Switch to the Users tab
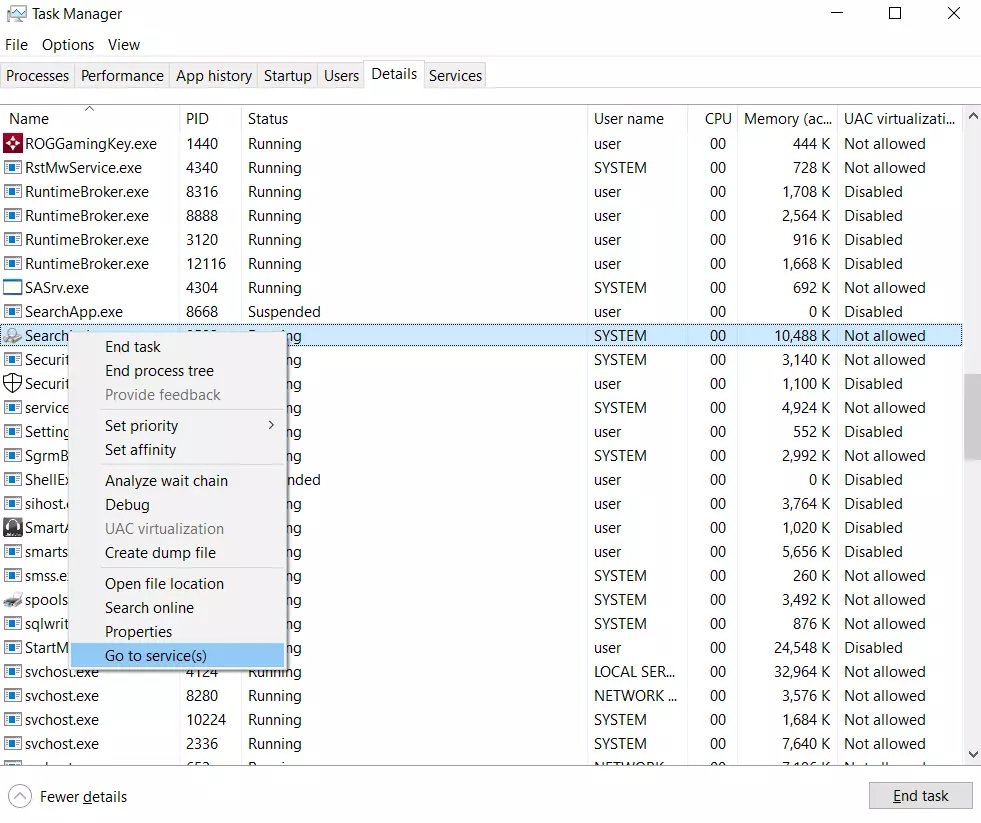 (341, 76)
